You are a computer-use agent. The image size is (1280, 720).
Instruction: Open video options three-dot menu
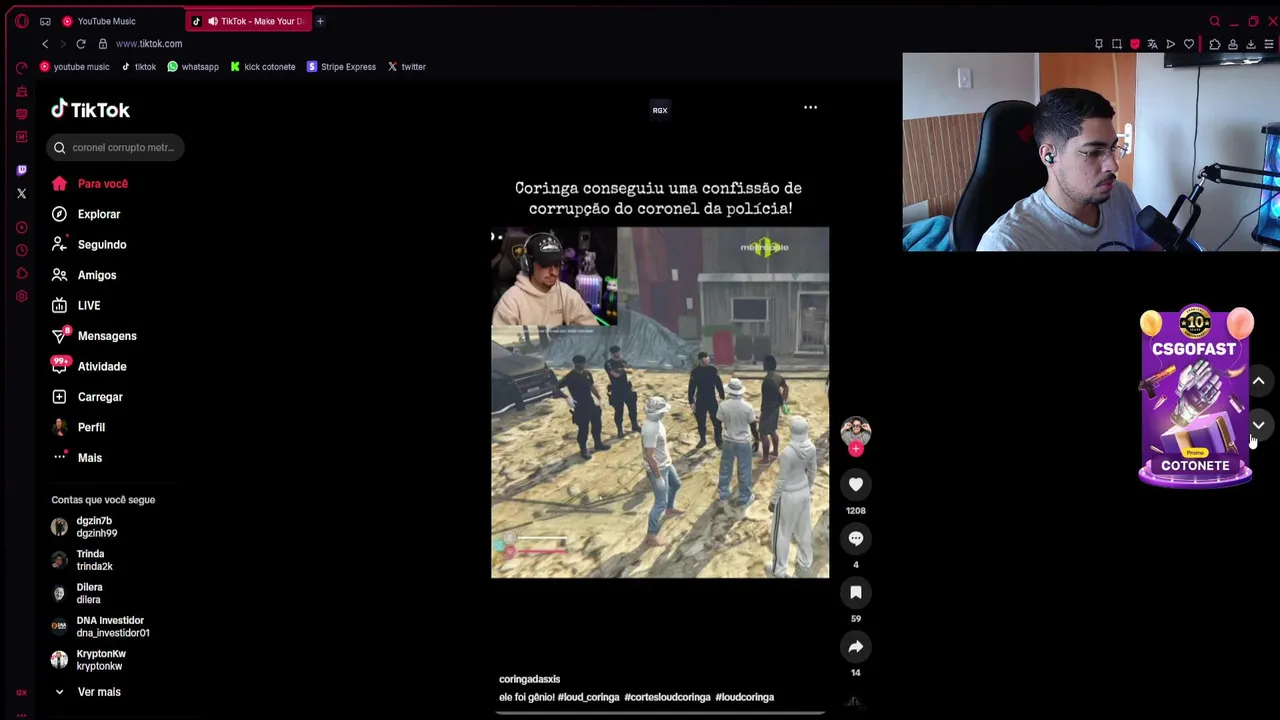[811, 107]
